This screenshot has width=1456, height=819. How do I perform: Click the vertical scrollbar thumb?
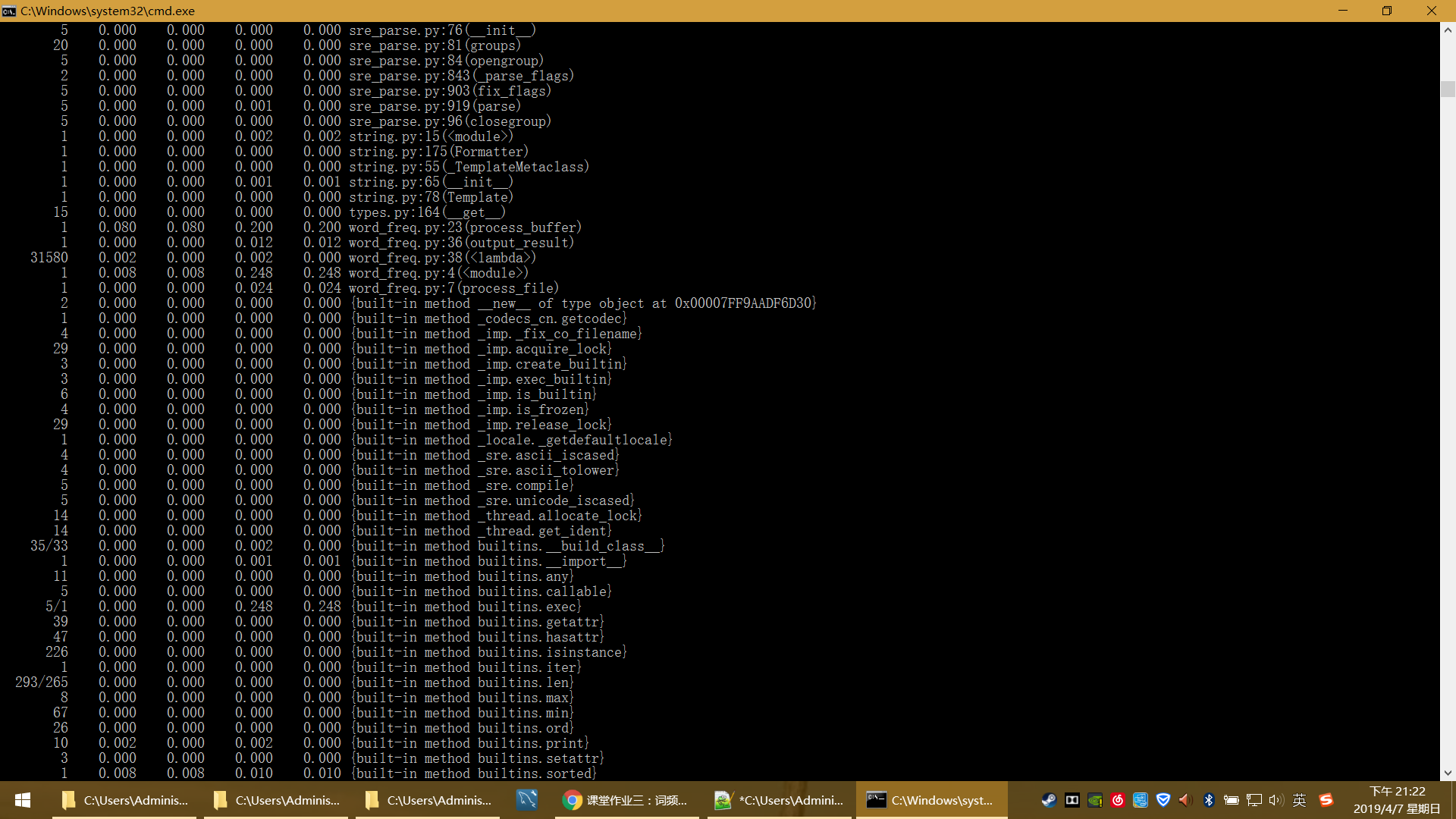tap(1448, 89)
